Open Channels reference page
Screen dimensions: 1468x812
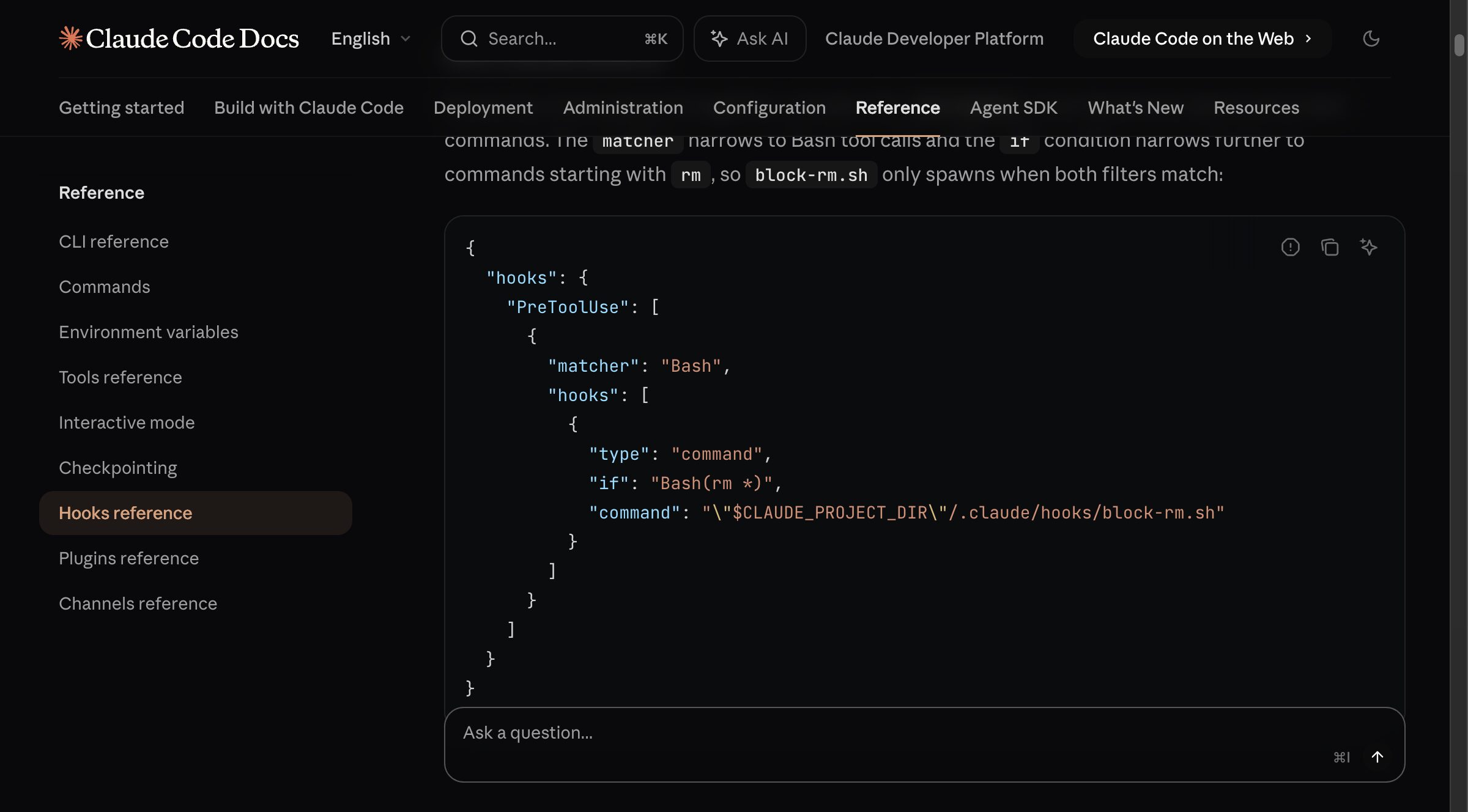click(138, 603)
